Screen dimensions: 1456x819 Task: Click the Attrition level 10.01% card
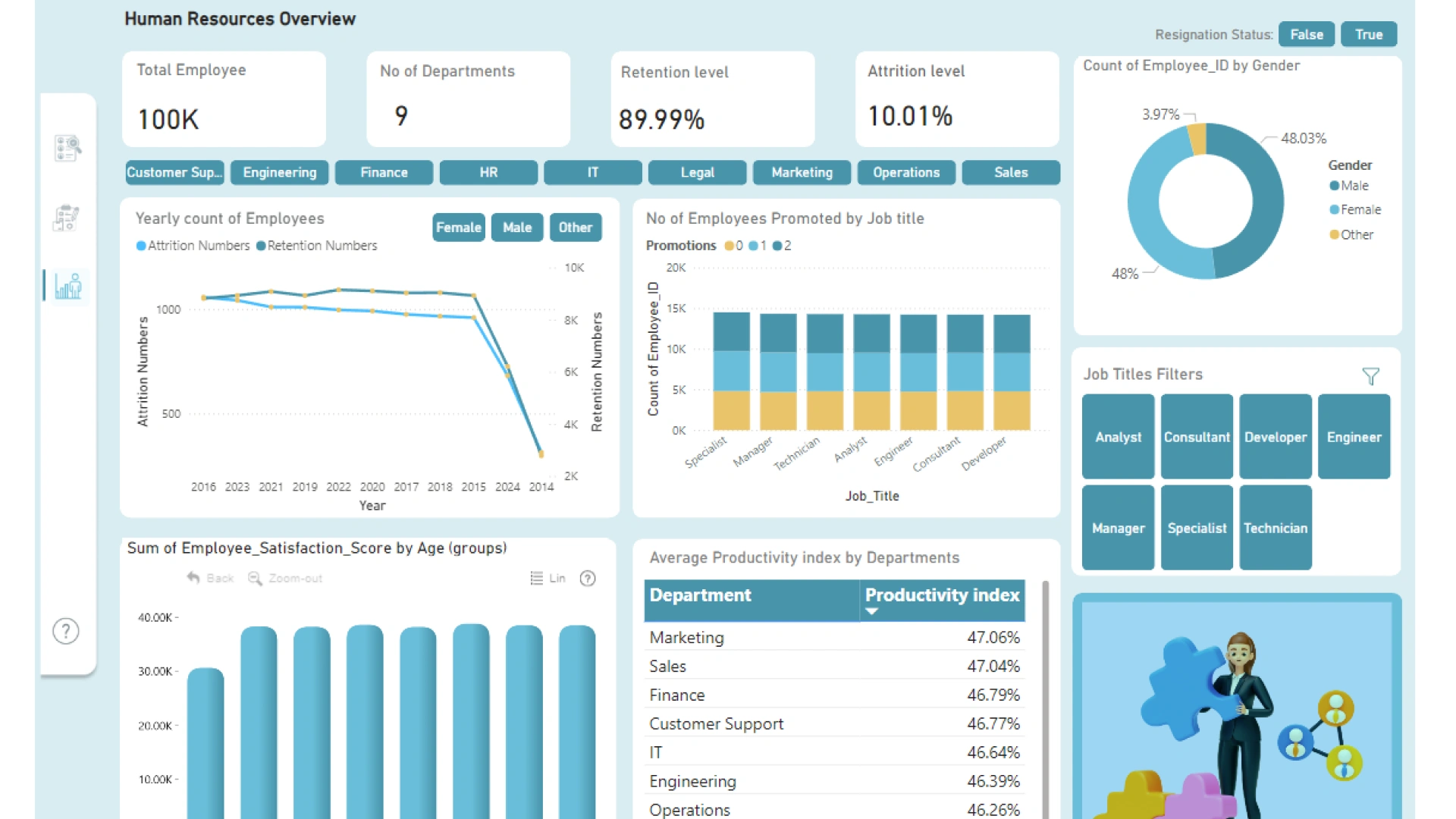click(x=957, y=99)
